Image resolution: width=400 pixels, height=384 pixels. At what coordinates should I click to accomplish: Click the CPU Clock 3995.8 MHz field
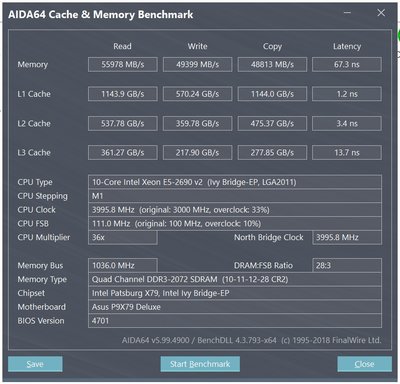pos(235,210)
